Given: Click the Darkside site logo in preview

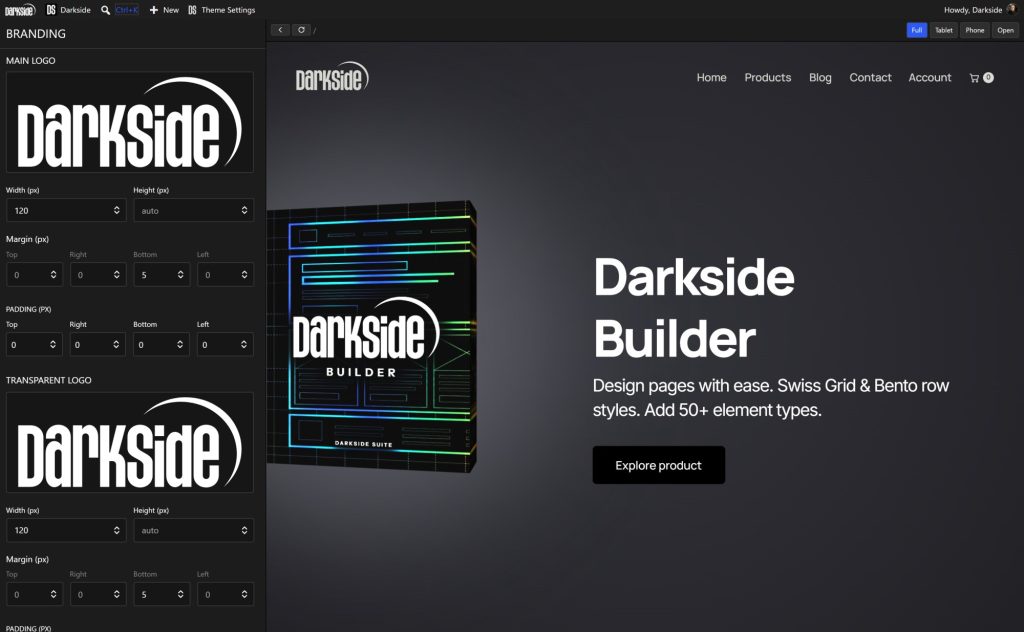Looking at the screenshot, I should coord(332,76).
